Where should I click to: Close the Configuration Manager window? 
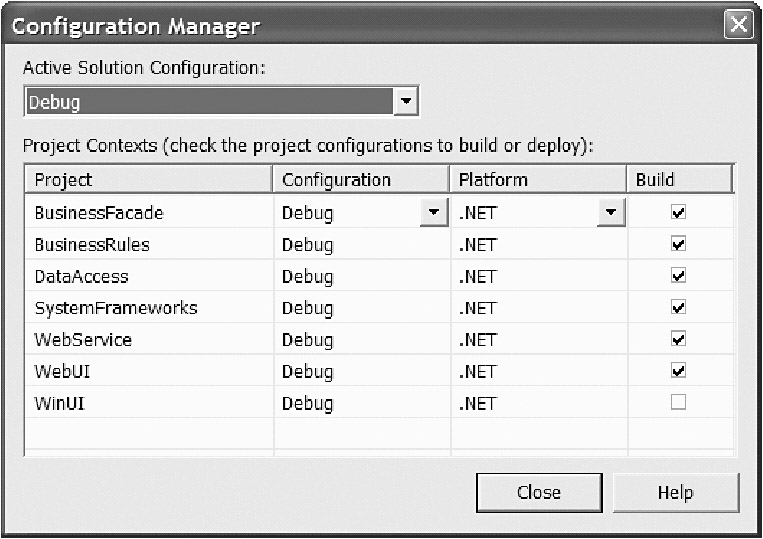(x=739, y=25)
